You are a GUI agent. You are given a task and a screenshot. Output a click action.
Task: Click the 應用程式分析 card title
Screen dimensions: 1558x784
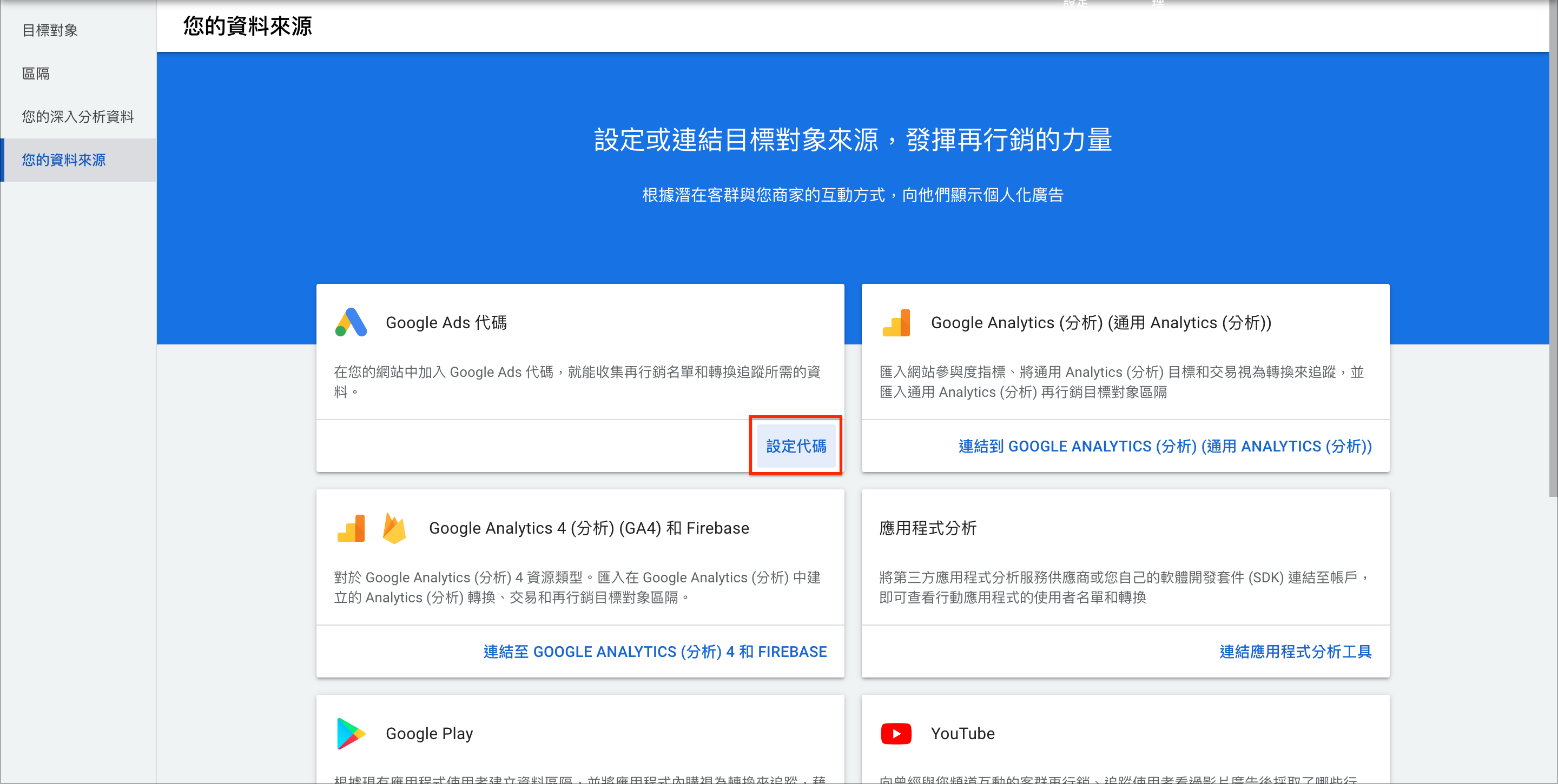click(x=928, y=528)
